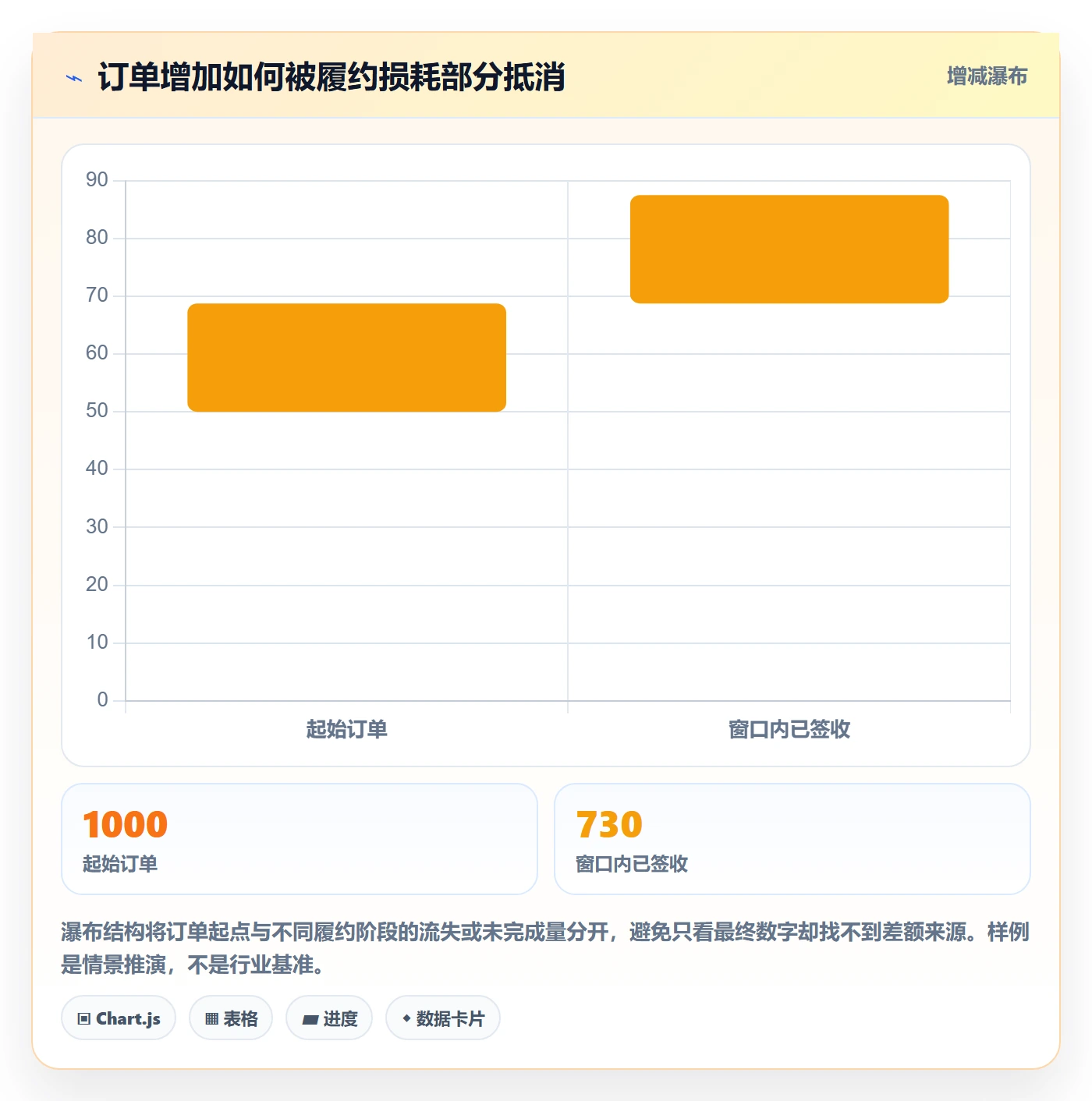Click the Chart.js tag icon
The height and width of the screenshot is (1101, 1092).
[x=84, y=1018]
